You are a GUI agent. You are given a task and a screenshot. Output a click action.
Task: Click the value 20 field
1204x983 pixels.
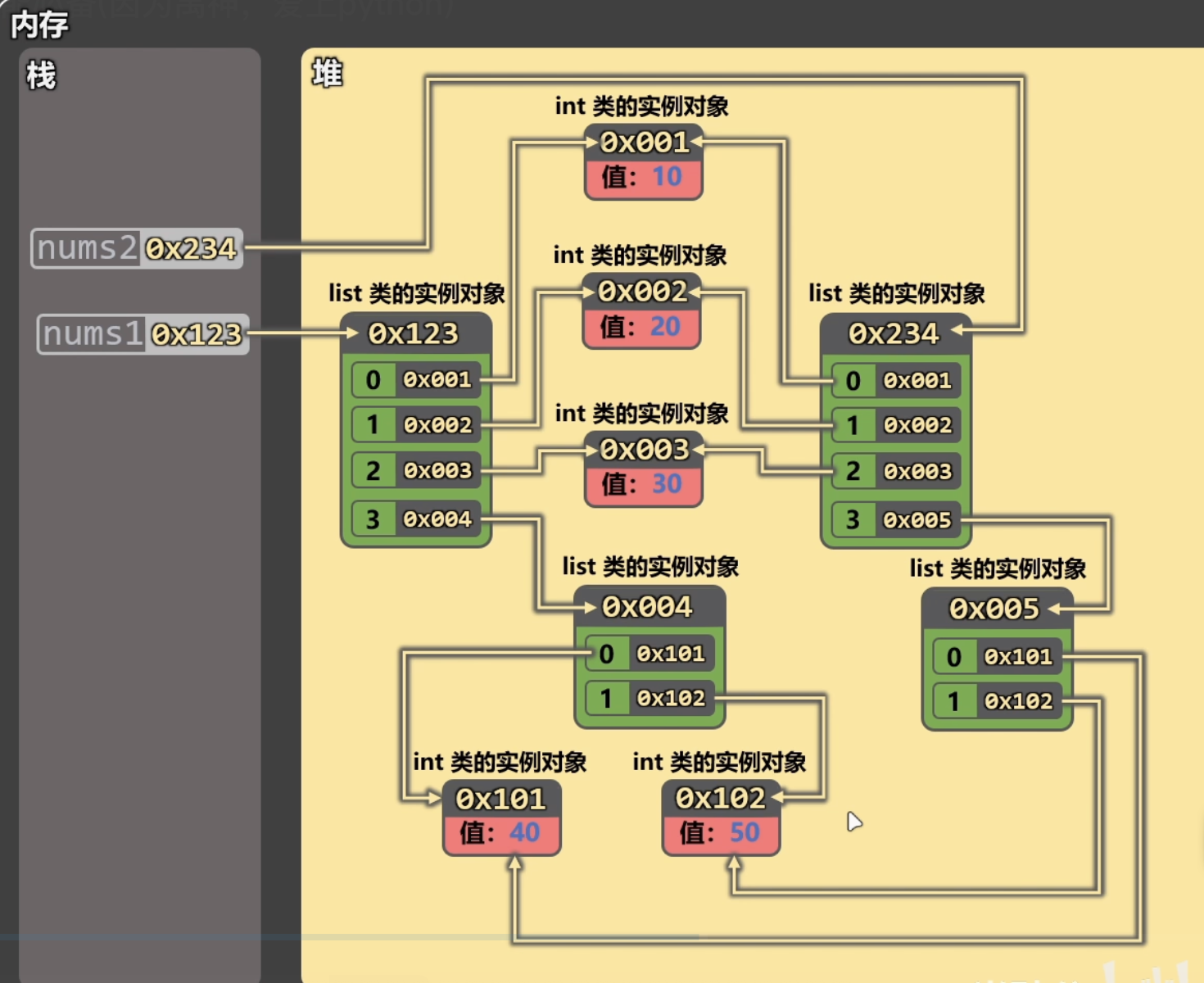(x=642, y=327)
